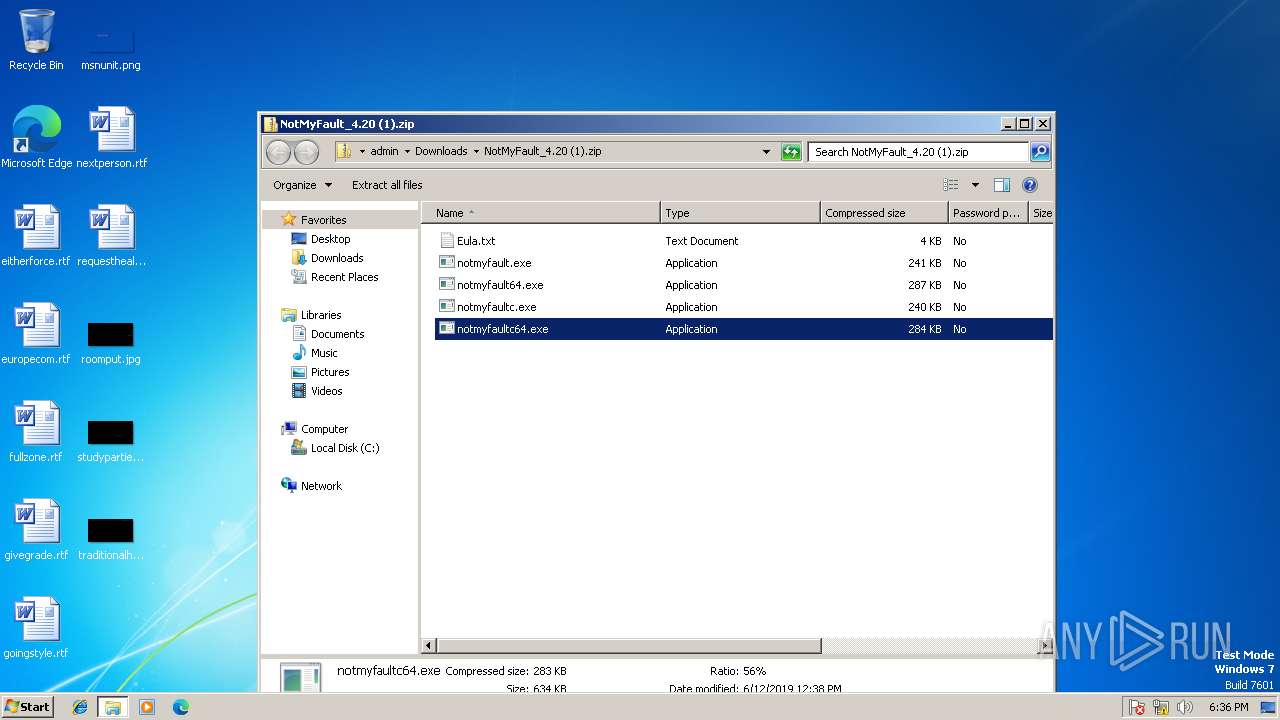This screenshot has width=1280, height=720.
Task: Toggle the preview pane icon
Action: pos(1002,185)
